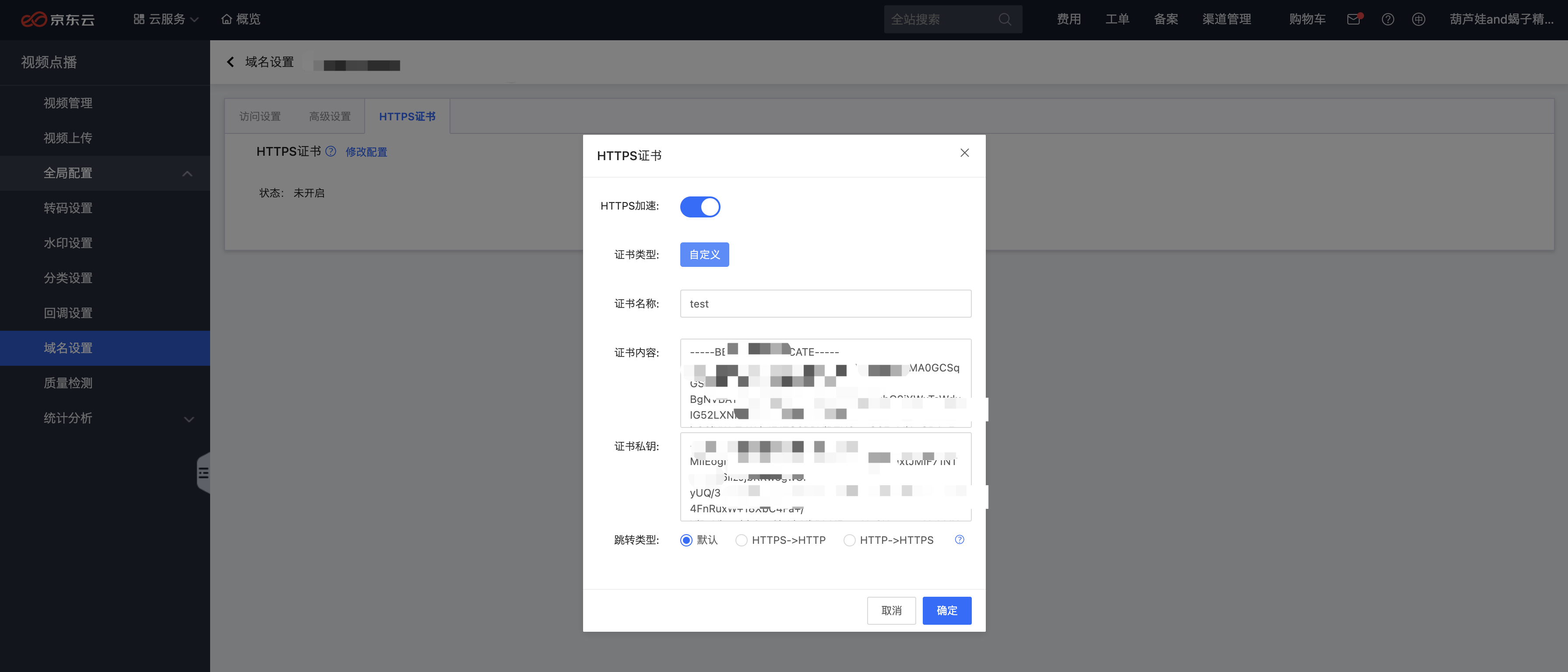Select the HTTP->HTTPS radio option
Image resolution: width=1568 pixels, height=672 pixels.
tap(849, 540)
